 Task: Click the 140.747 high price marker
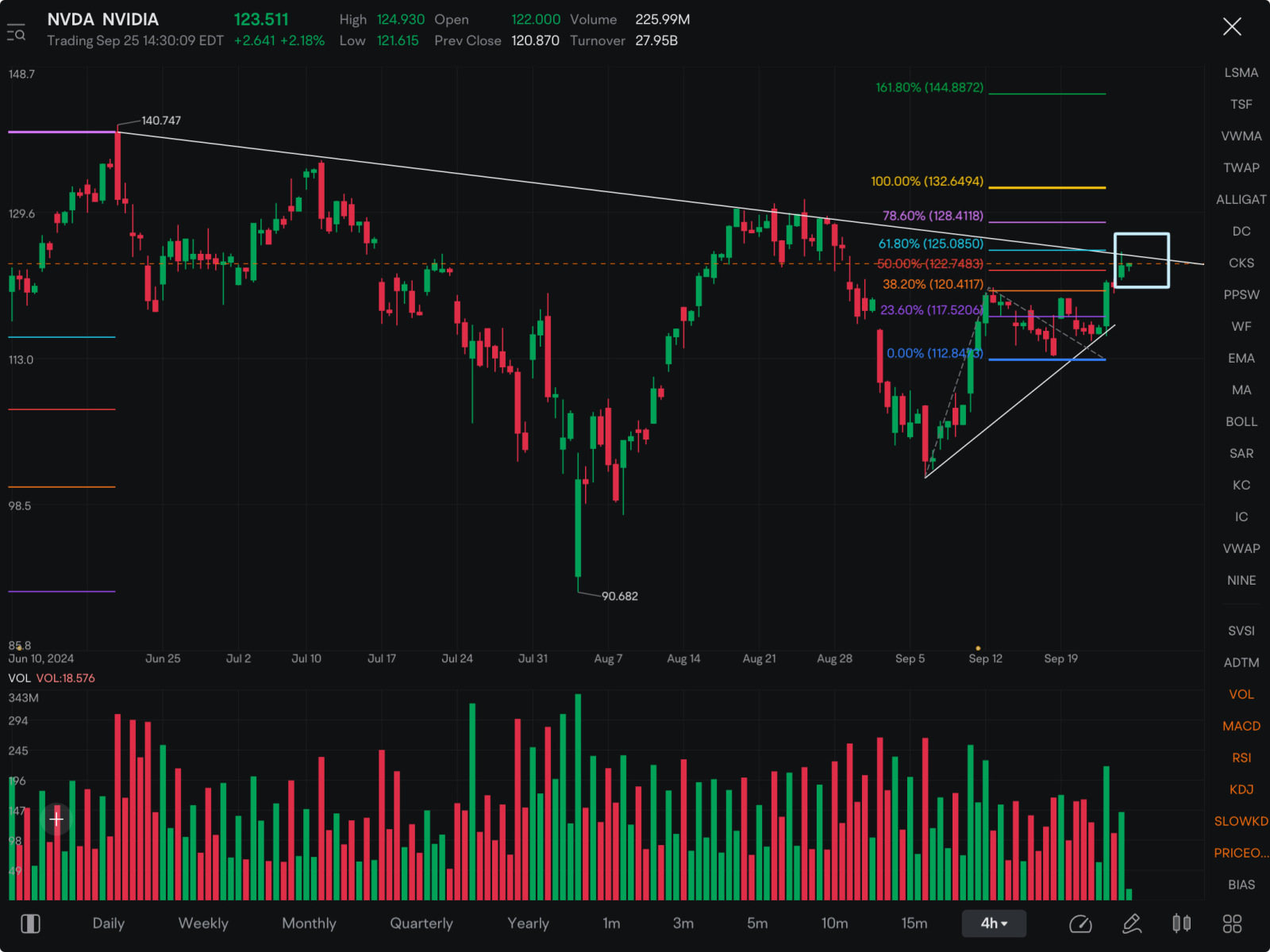[161, 121]
